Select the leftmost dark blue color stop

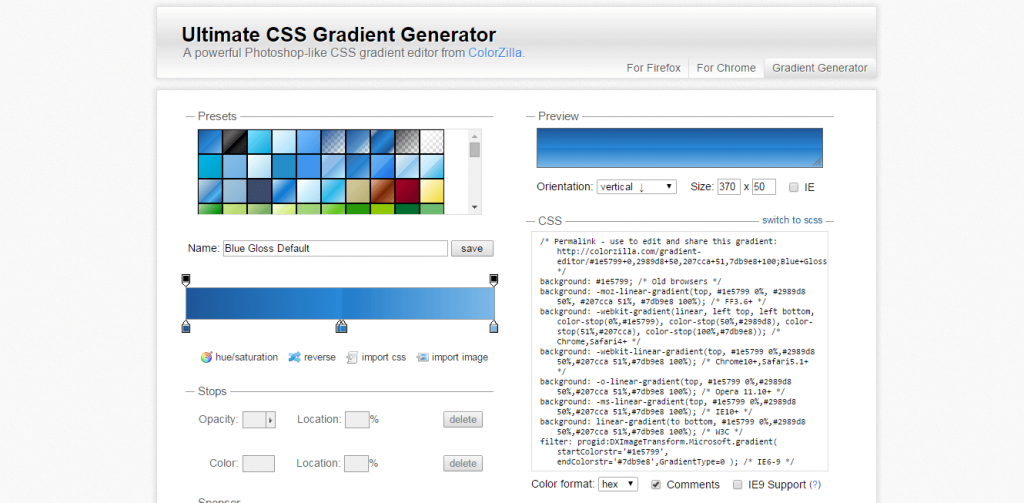click(x=186, y=326)
